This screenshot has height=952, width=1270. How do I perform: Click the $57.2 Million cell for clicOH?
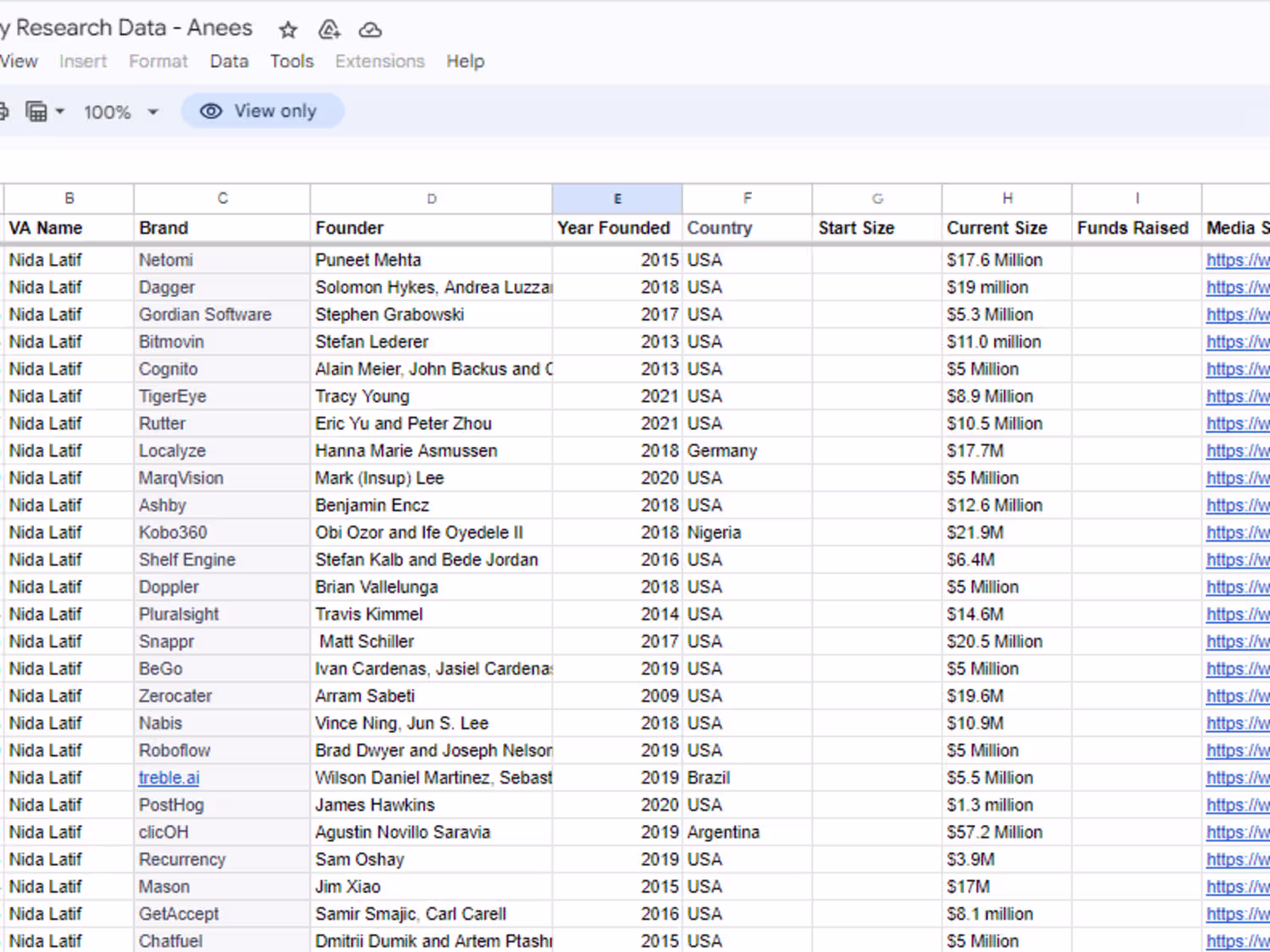[995, 833]
